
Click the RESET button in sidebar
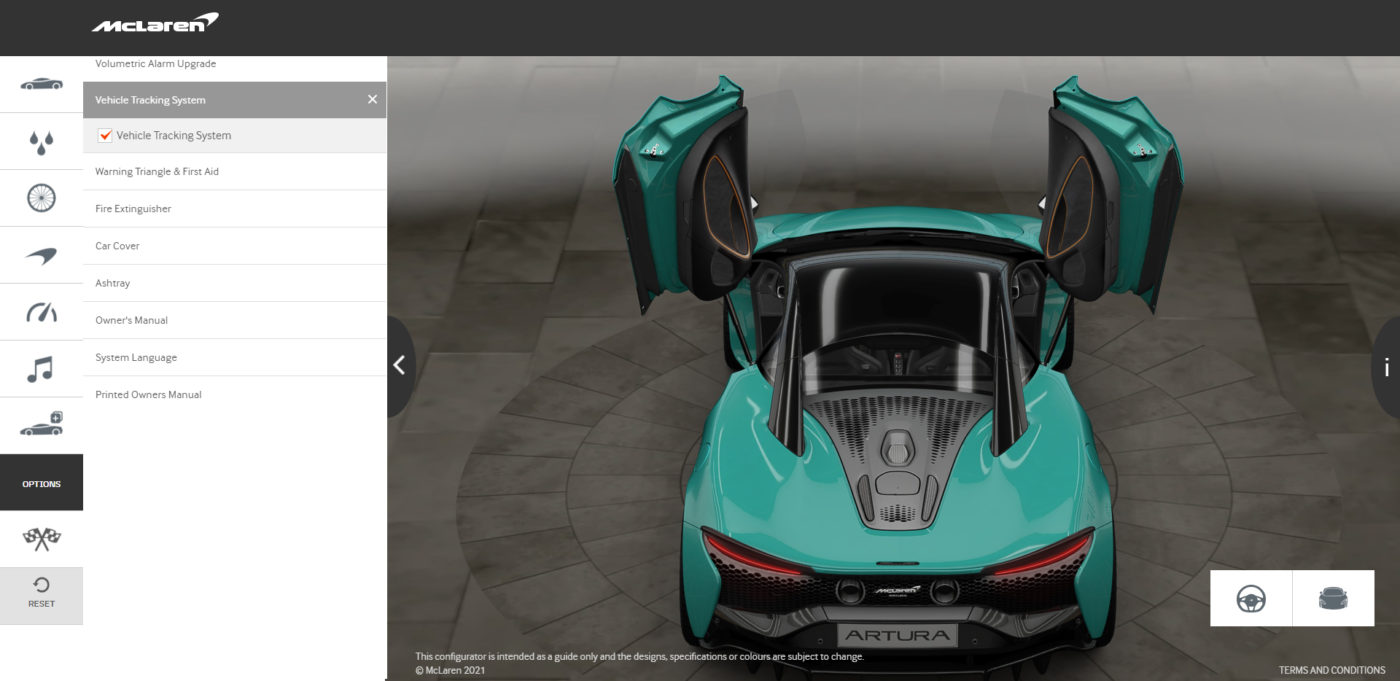tap(41, 596)
